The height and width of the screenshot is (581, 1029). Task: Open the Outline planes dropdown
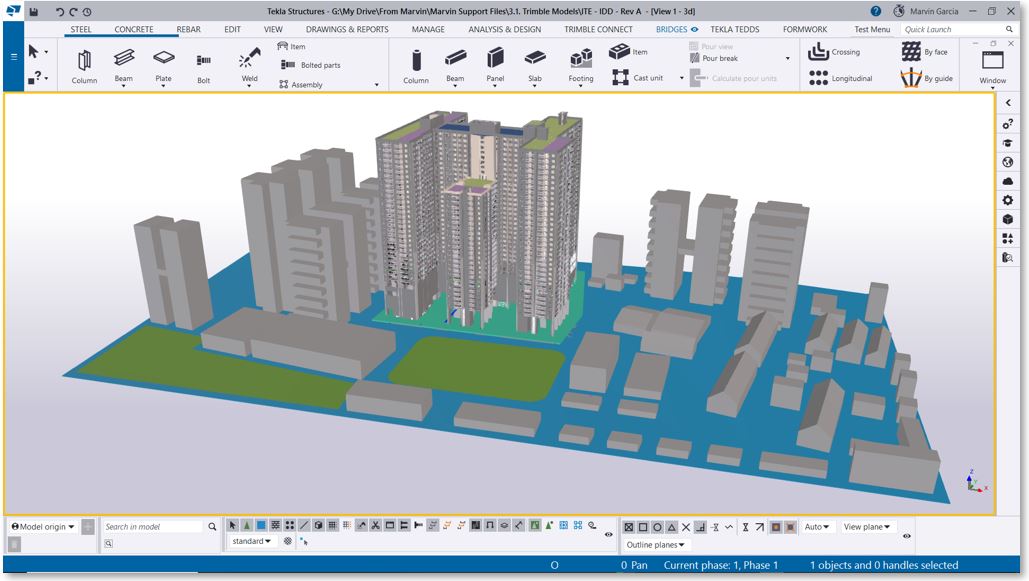point(656,545)
